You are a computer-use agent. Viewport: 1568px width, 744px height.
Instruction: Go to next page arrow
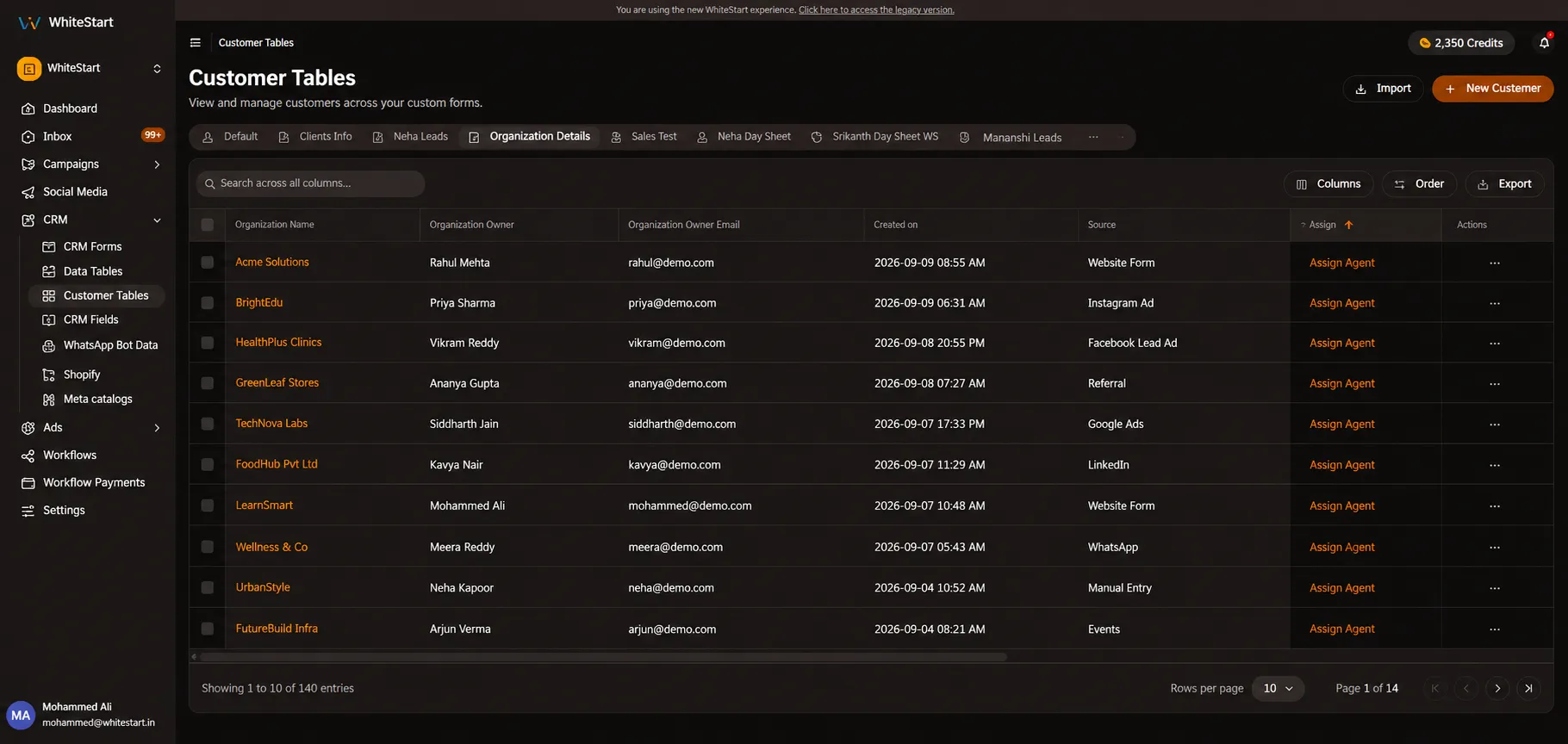[x=1497, y=688]
